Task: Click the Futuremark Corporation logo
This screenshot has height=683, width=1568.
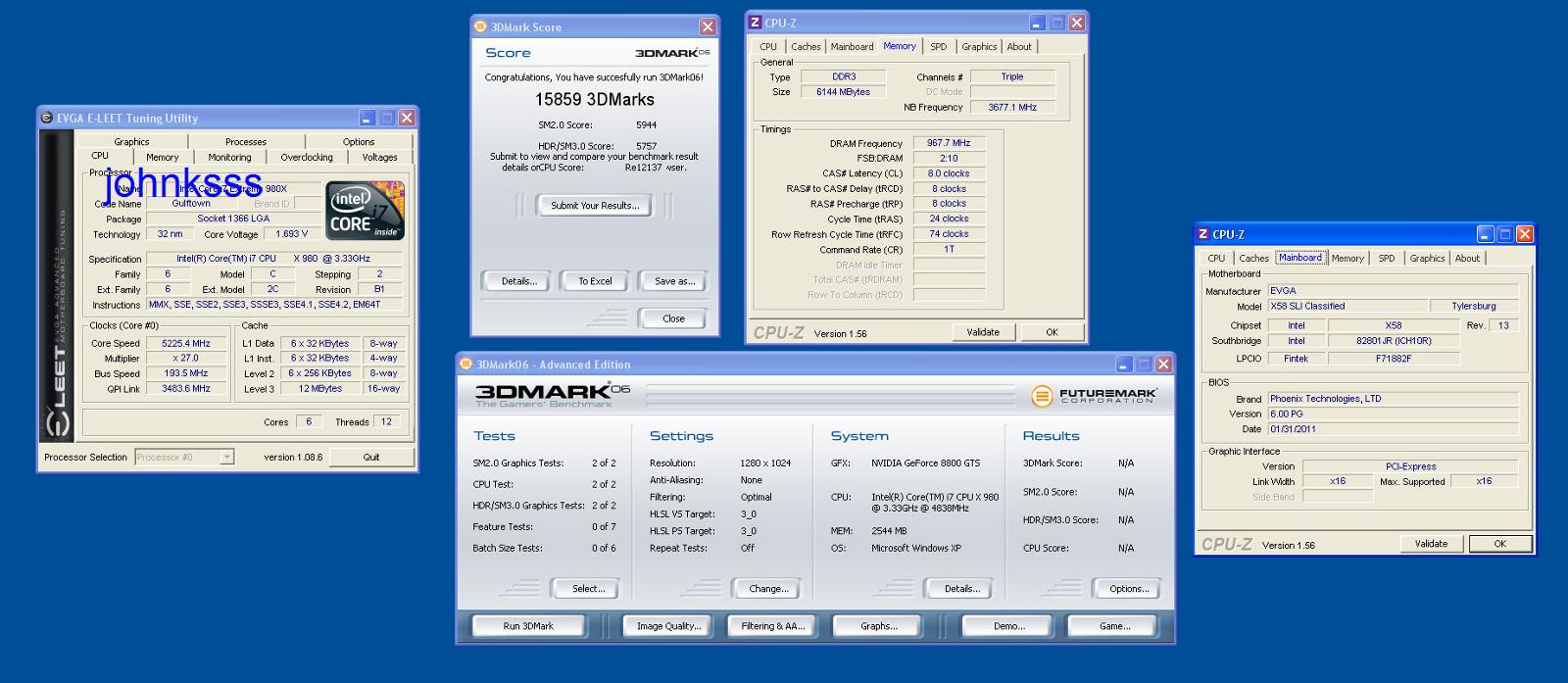Action: (1094, 396)
